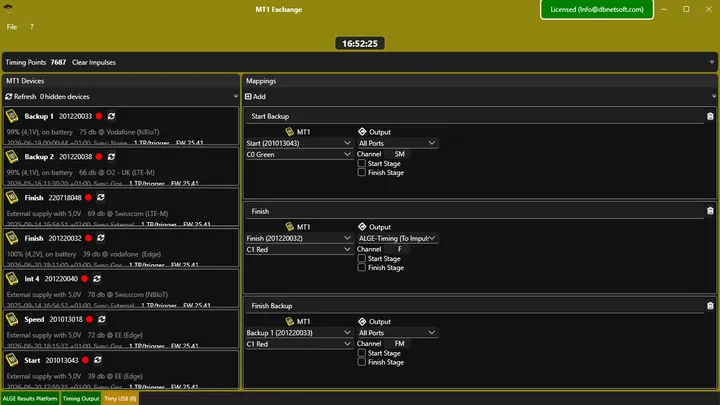
Task: Sync the Backup 1 device
Action: pos(111,116)
